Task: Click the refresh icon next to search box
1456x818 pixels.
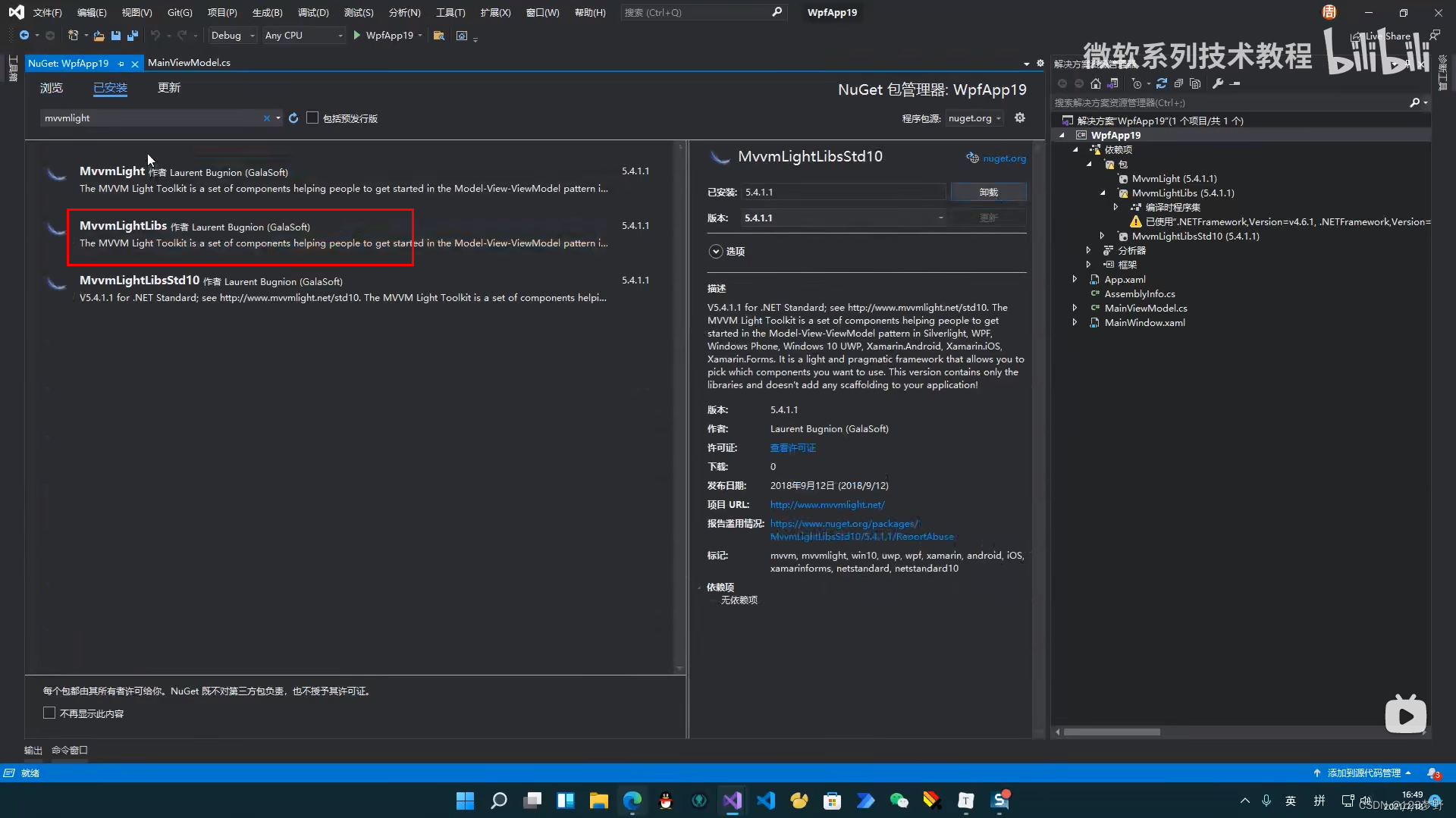Action: [293, 118]
